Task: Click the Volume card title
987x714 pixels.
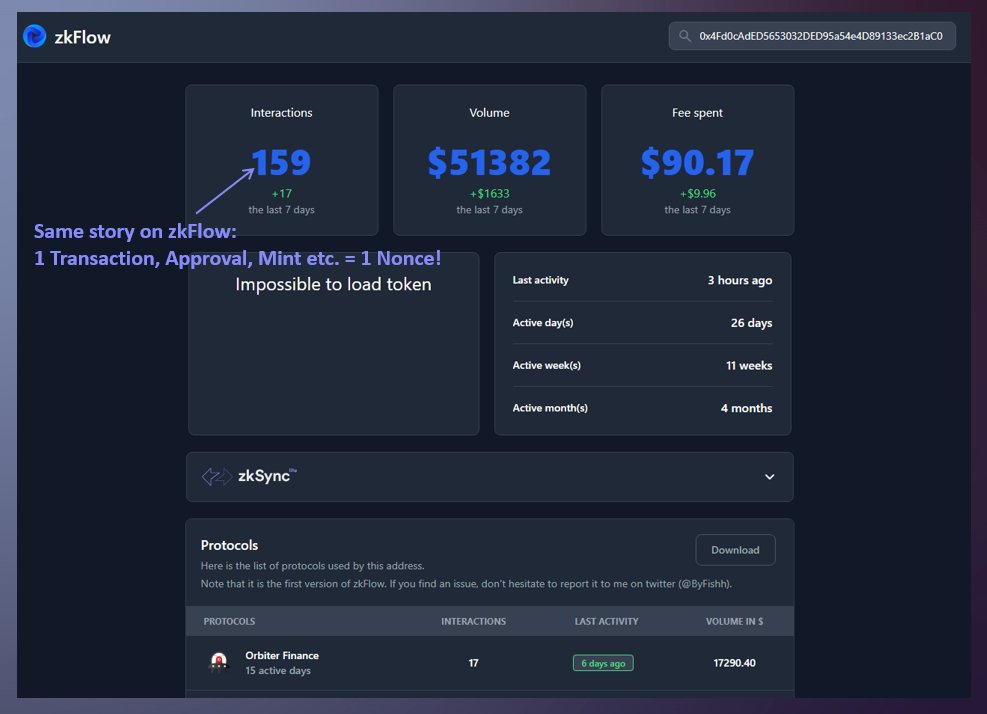Action: [489, 113]
